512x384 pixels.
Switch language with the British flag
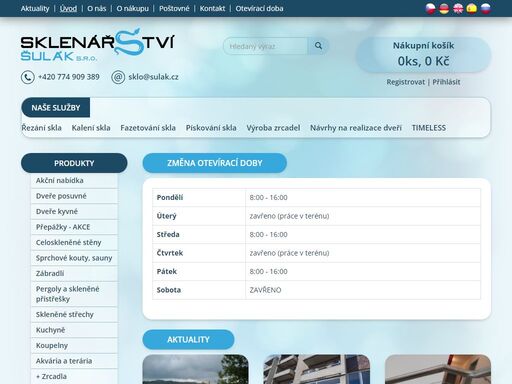coord(458,9)
